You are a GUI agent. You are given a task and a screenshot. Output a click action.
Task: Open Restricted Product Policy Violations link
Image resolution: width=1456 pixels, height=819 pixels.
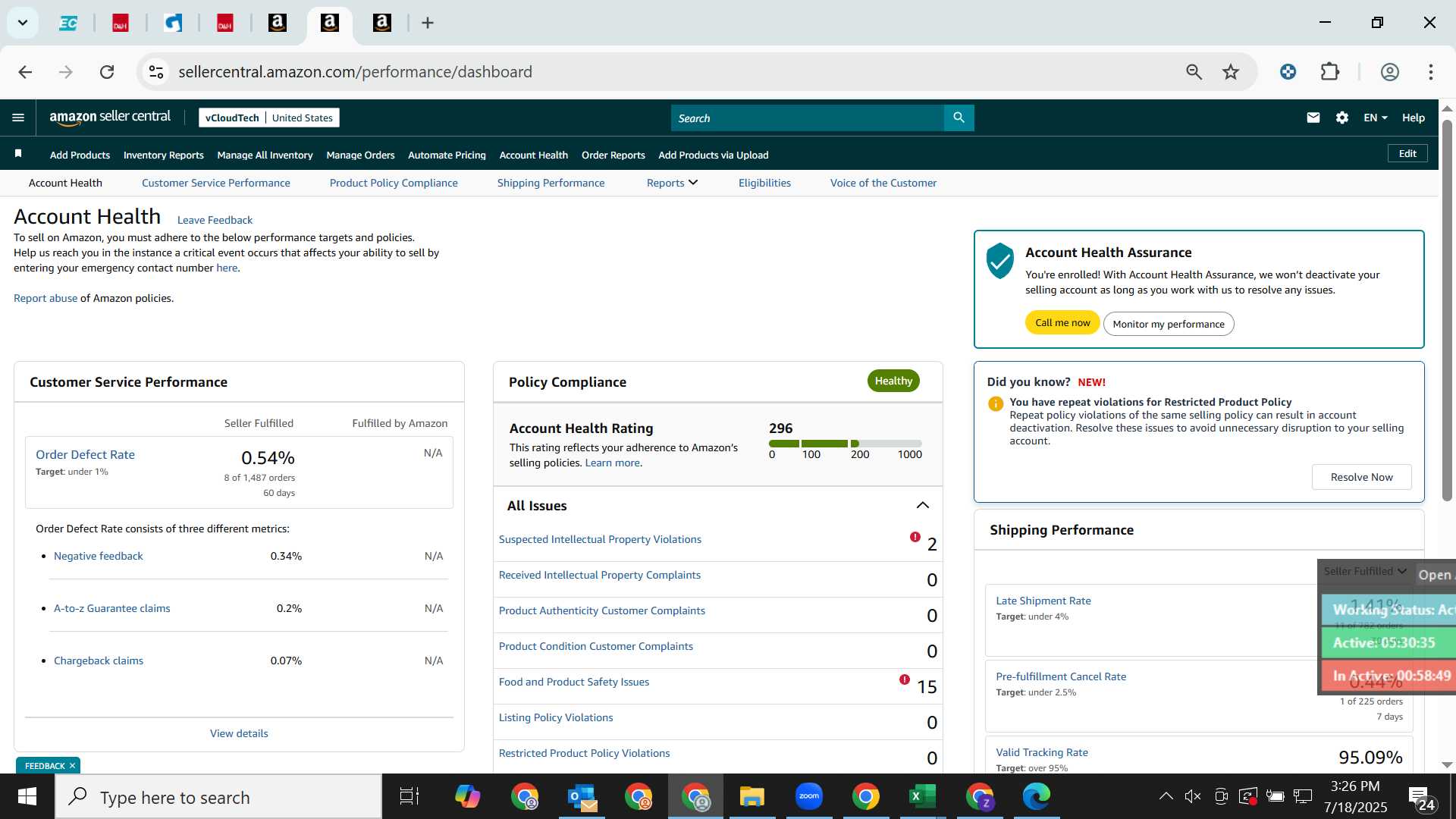click(584, 753)
